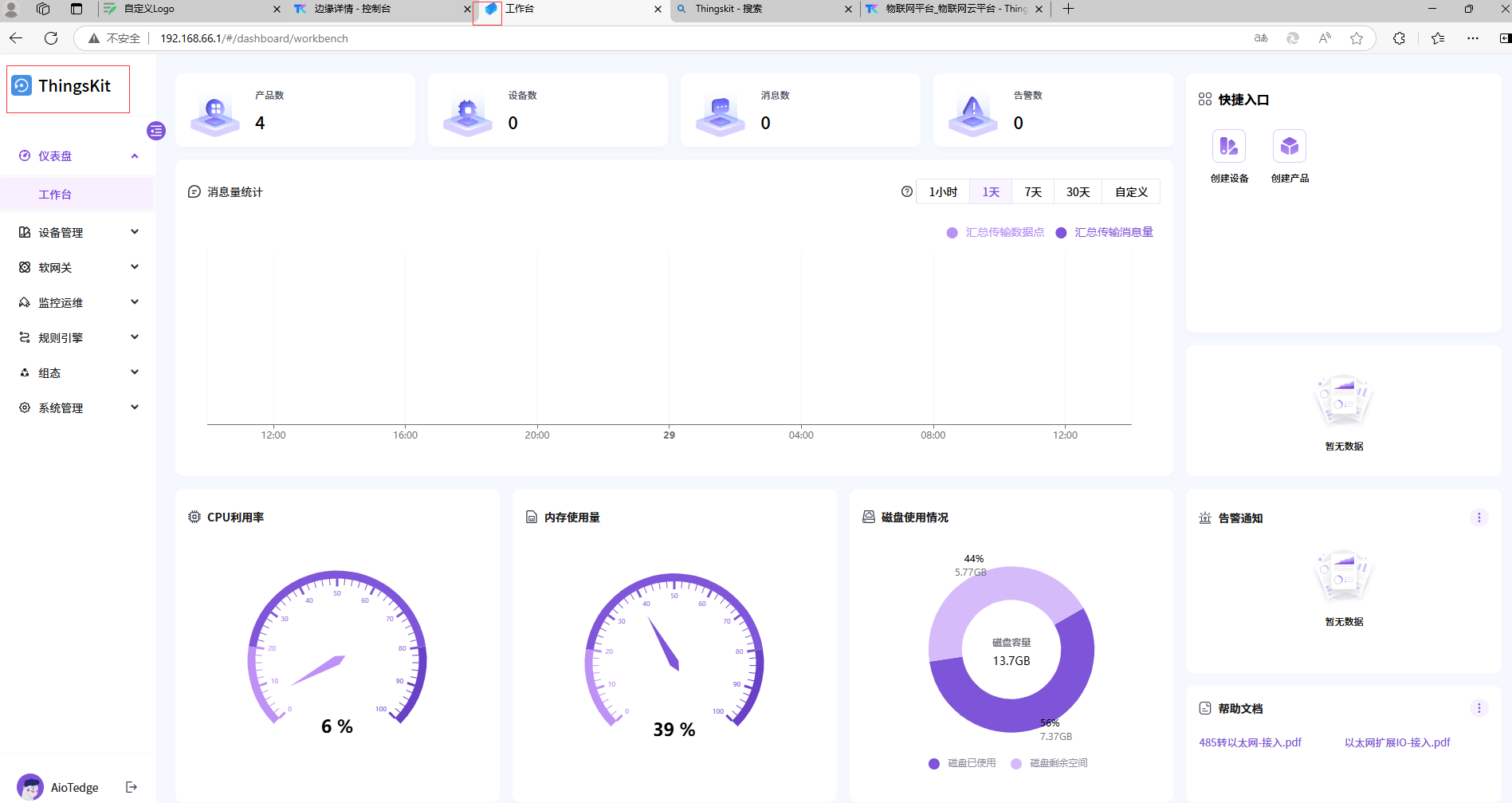Open a new browser tab
The image size is (1512, 803).
click(1069, 9)
